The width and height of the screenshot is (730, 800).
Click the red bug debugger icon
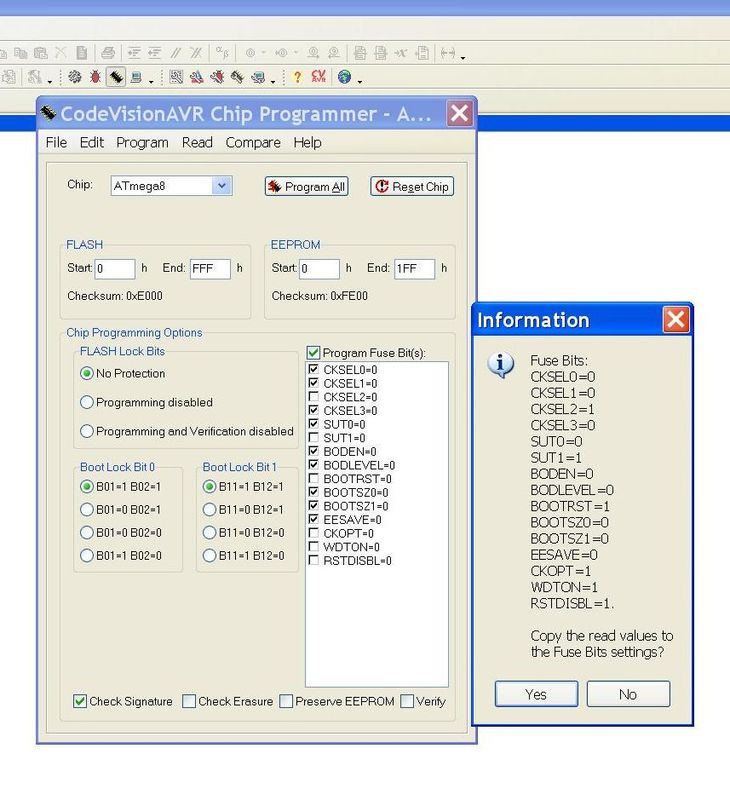[x=95, y=77]
